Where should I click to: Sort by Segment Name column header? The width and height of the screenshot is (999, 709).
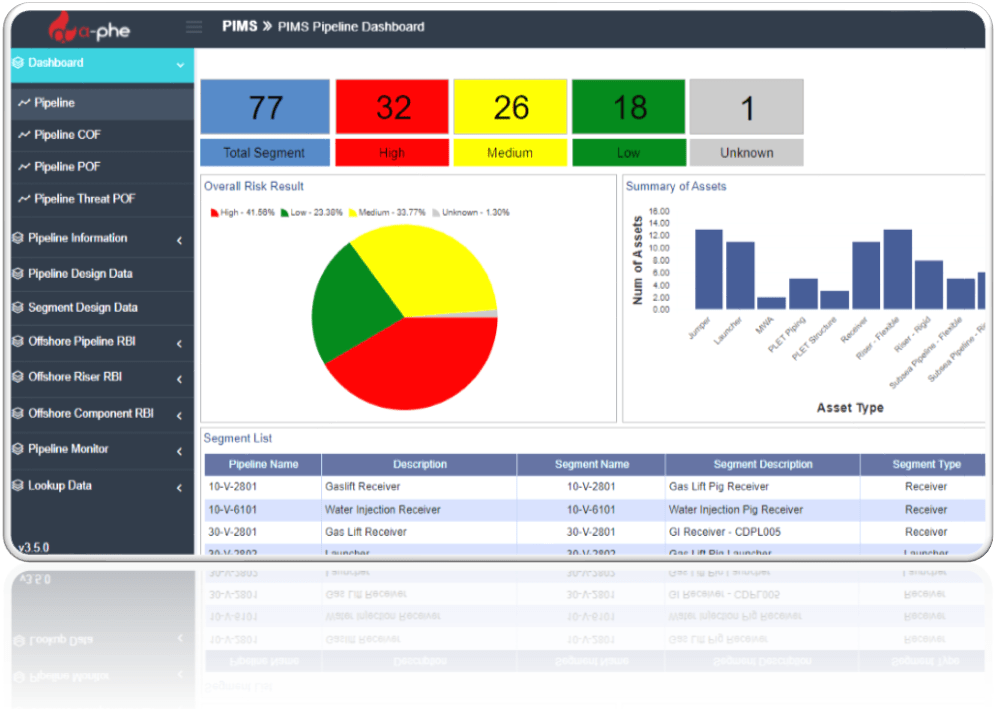click(591, 464)
